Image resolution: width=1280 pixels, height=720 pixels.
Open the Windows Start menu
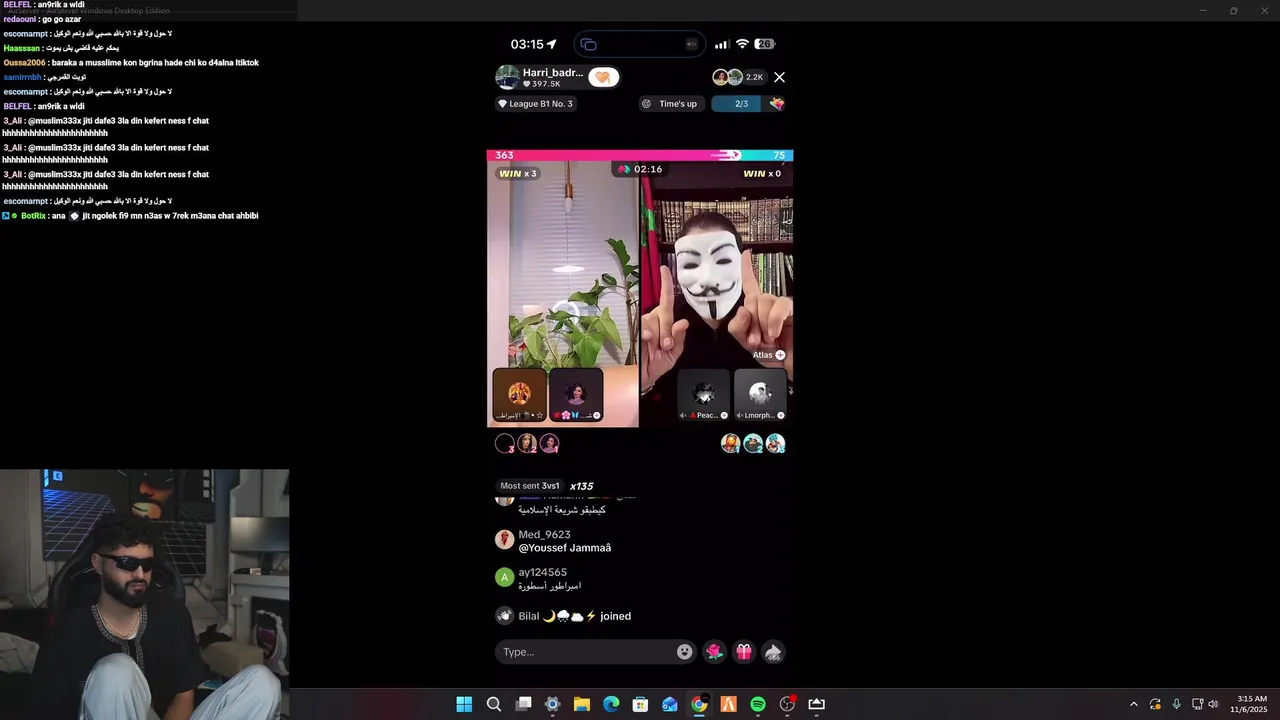coord(464,704)
